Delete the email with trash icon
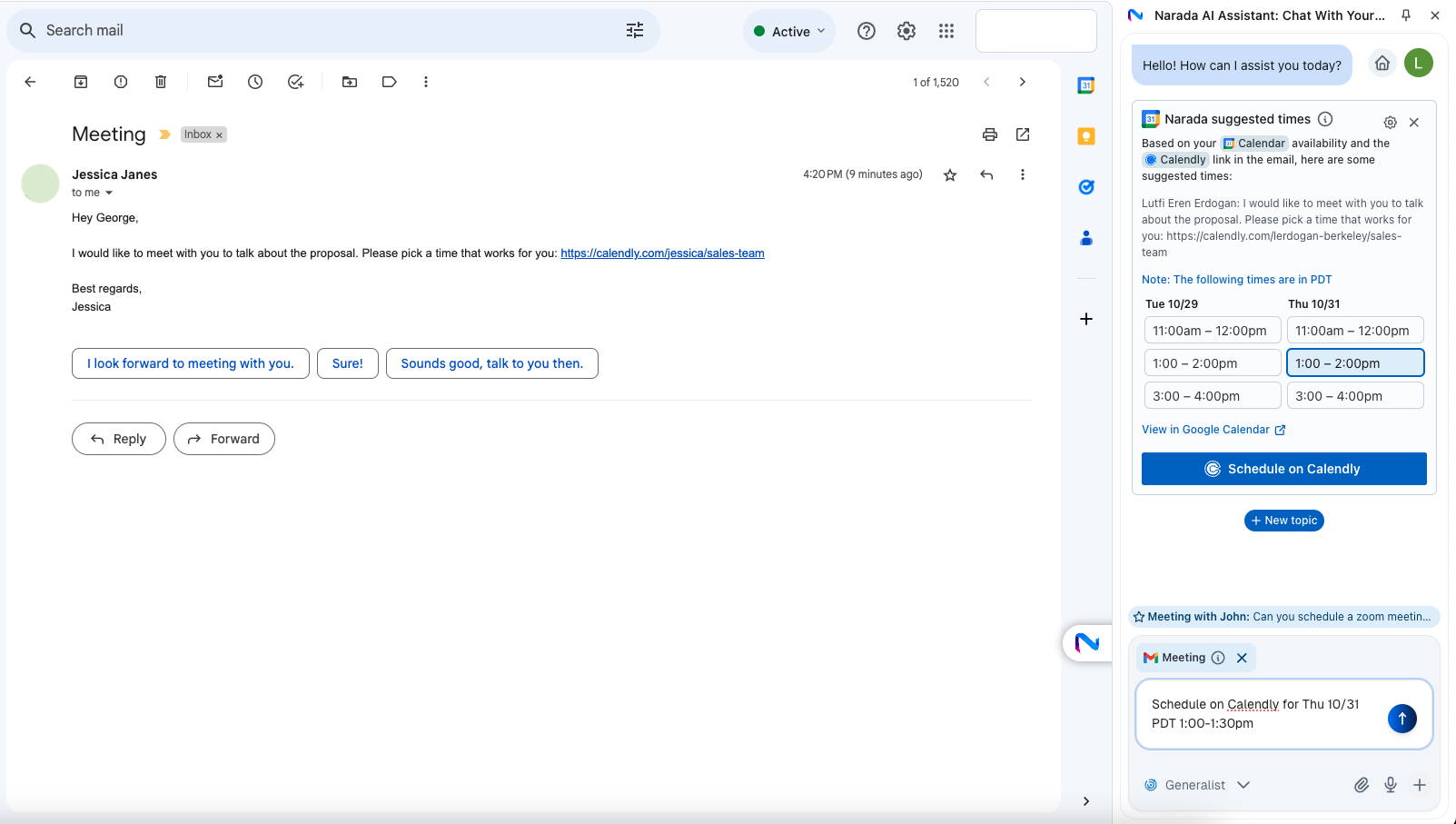 point(161,82)
